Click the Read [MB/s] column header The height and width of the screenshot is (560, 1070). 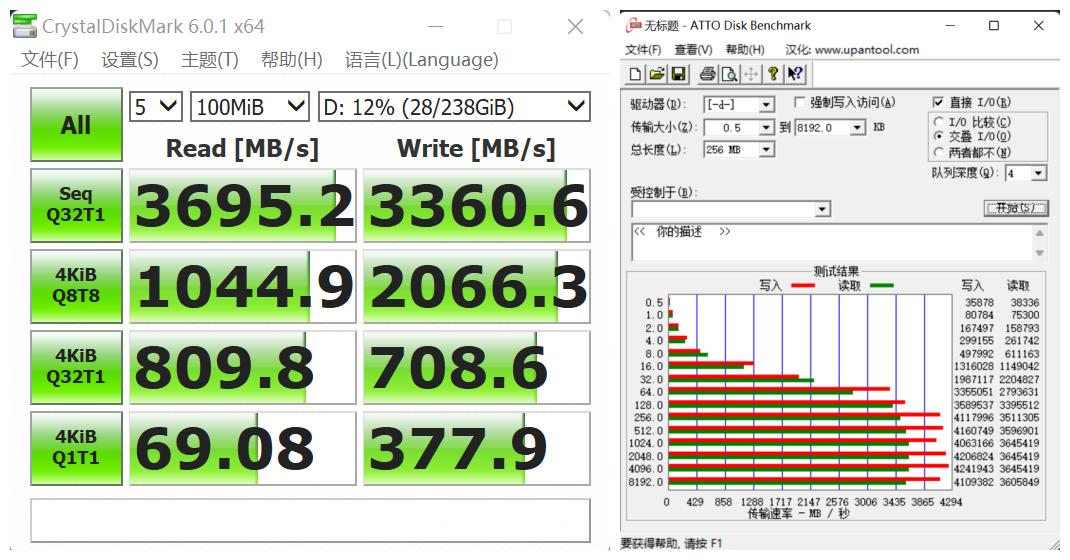(x=242, y=148)
